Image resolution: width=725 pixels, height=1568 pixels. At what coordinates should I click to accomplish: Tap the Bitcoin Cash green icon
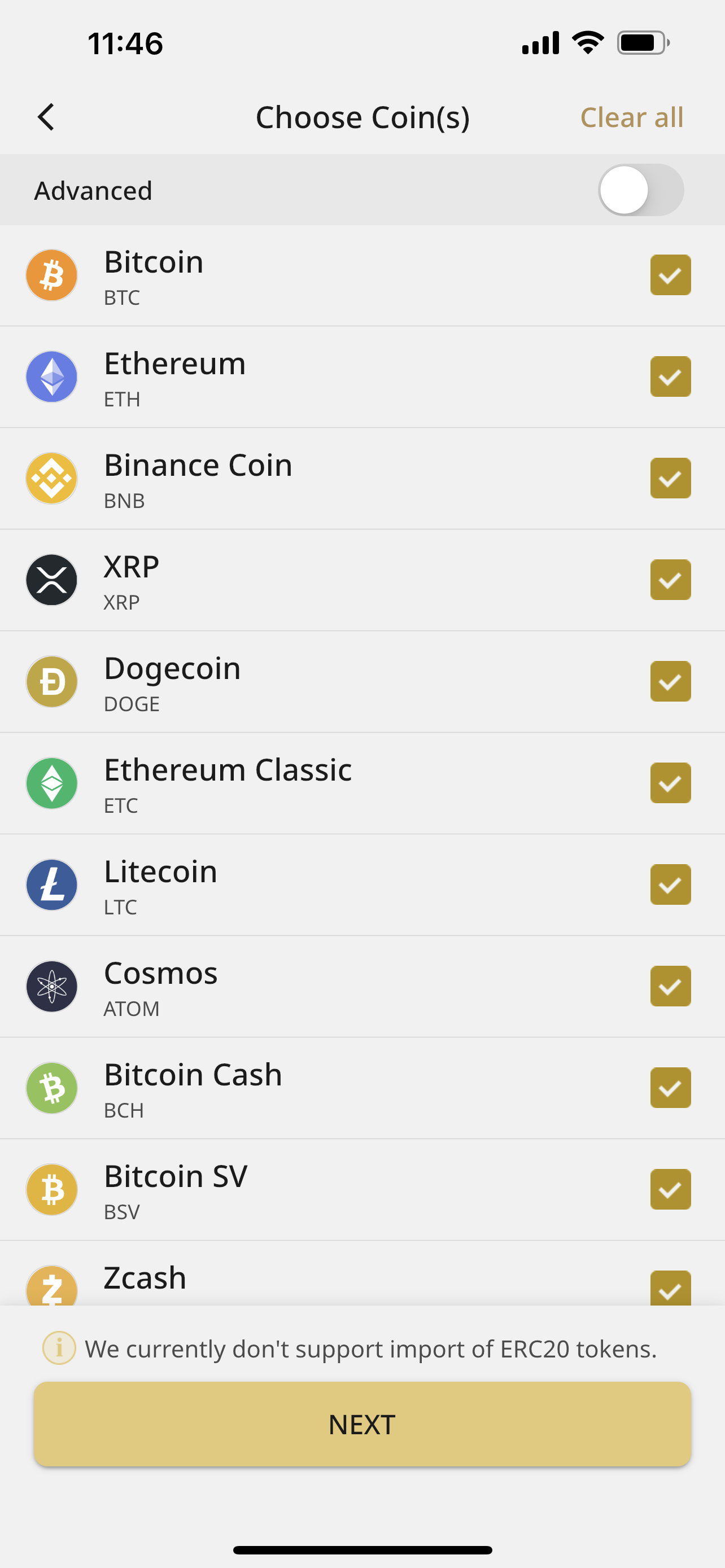point(52,1088)
